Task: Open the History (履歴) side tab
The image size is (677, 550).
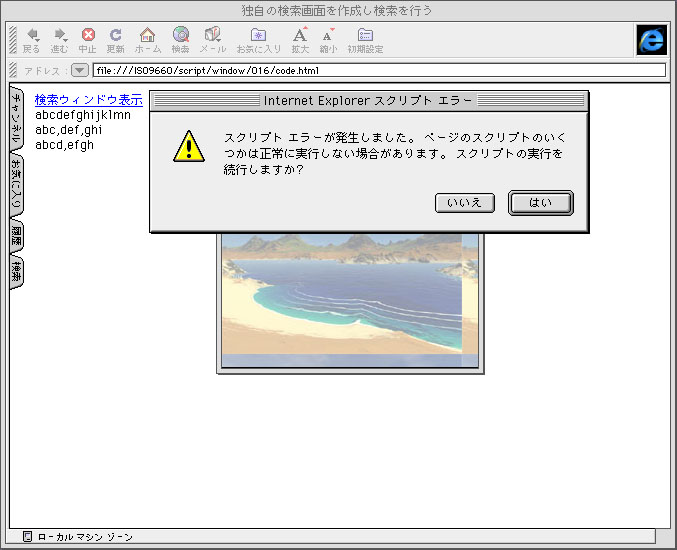Action: point(16,236)
